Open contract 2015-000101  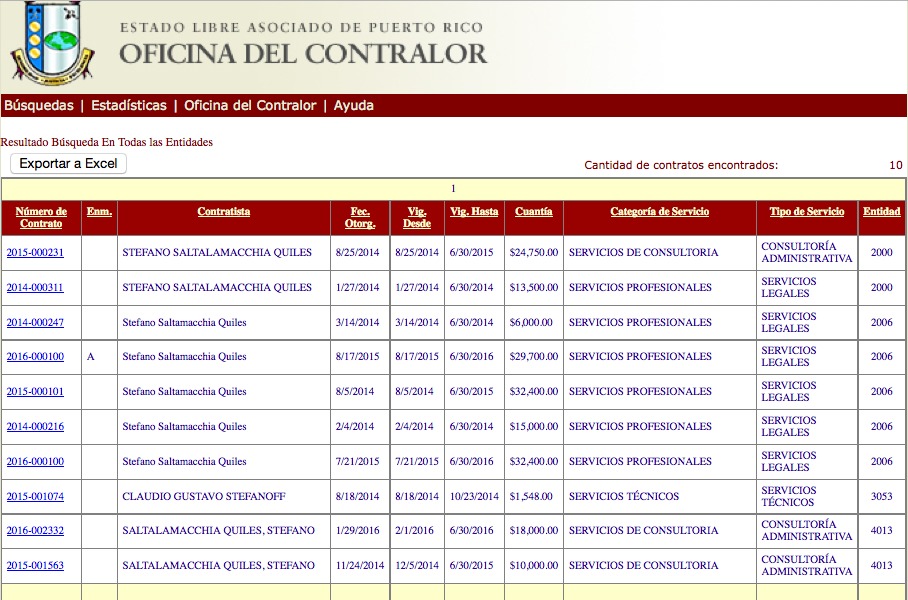[35, 392]
